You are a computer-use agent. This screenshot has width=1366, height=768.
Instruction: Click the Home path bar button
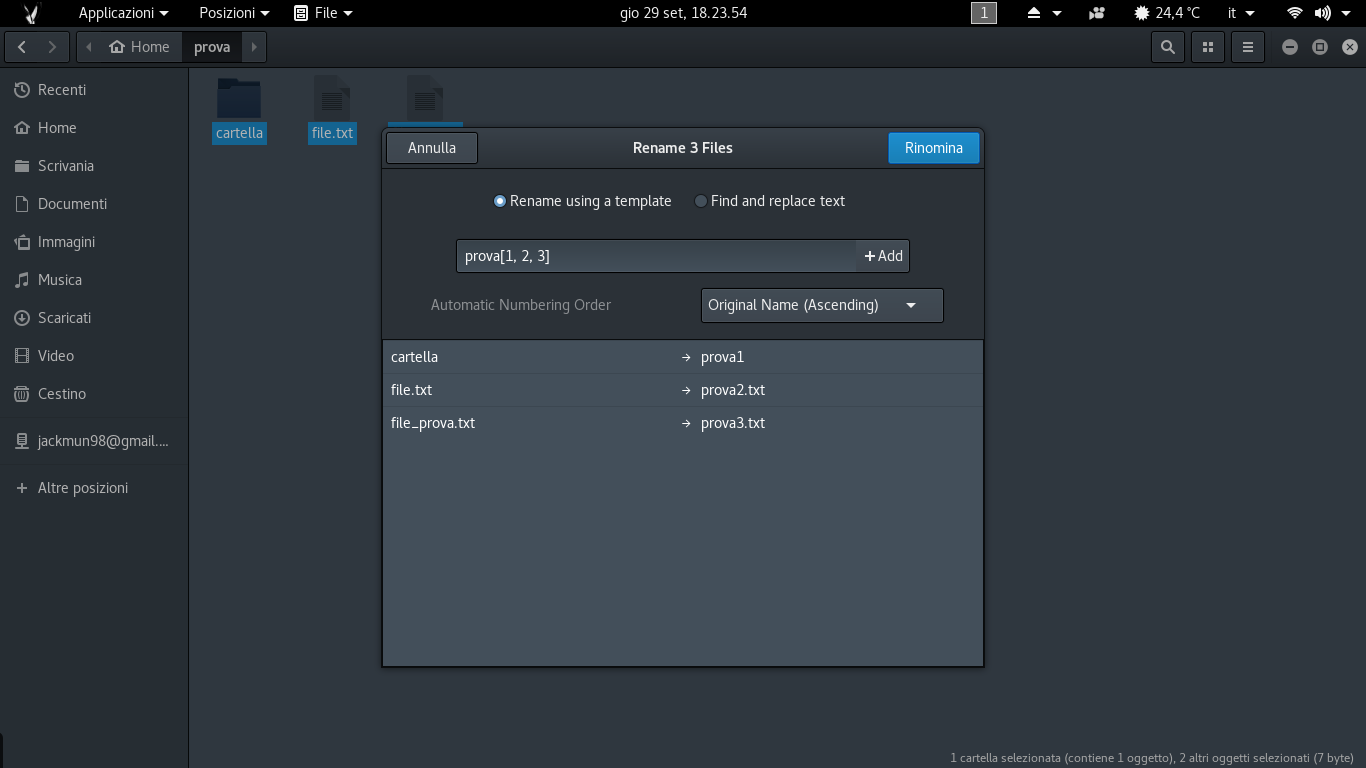tap(140, 47)
